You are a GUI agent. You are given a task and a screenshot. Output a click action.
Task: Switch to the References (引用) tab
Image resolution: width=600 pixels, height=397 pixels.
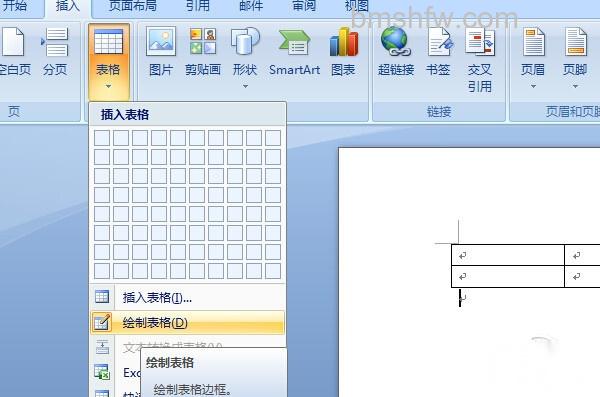pyautogui.click(x=198, y=6)
